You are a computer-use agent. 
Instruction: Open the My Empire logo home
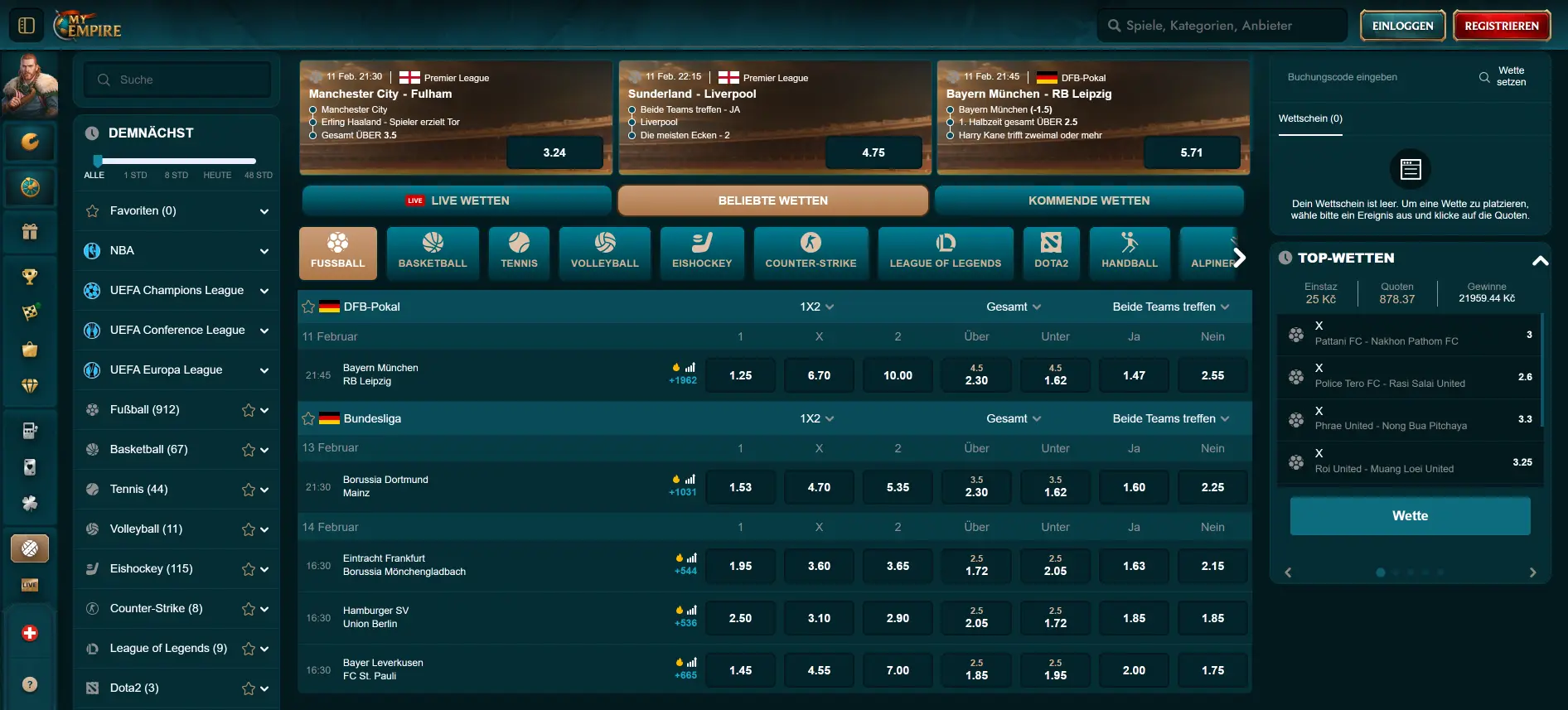click(88, 25)
